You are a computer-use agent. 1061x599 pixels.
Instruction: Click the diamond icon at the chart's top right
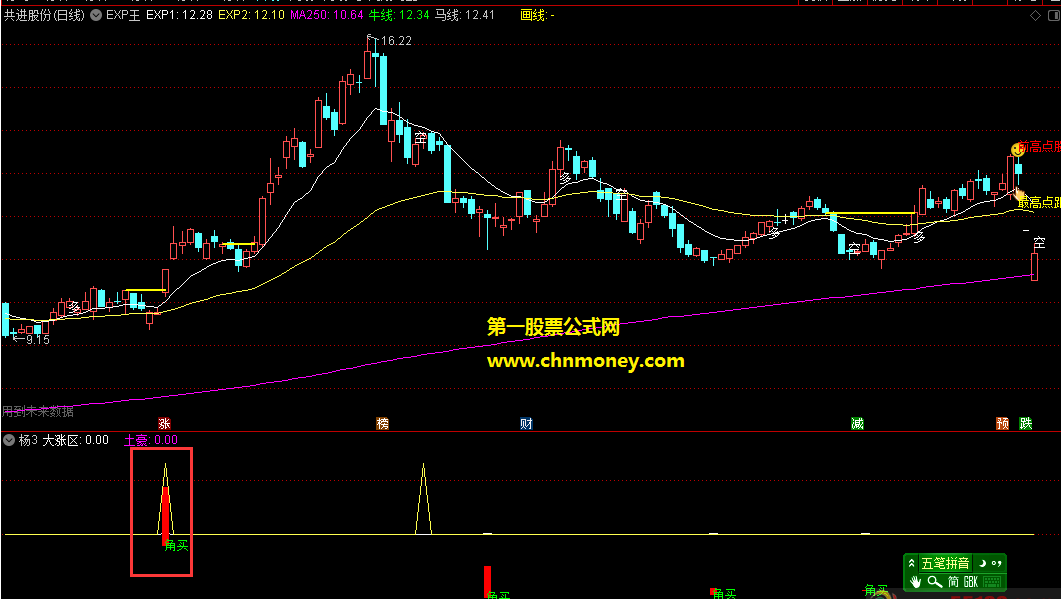tap(1035, 16)
